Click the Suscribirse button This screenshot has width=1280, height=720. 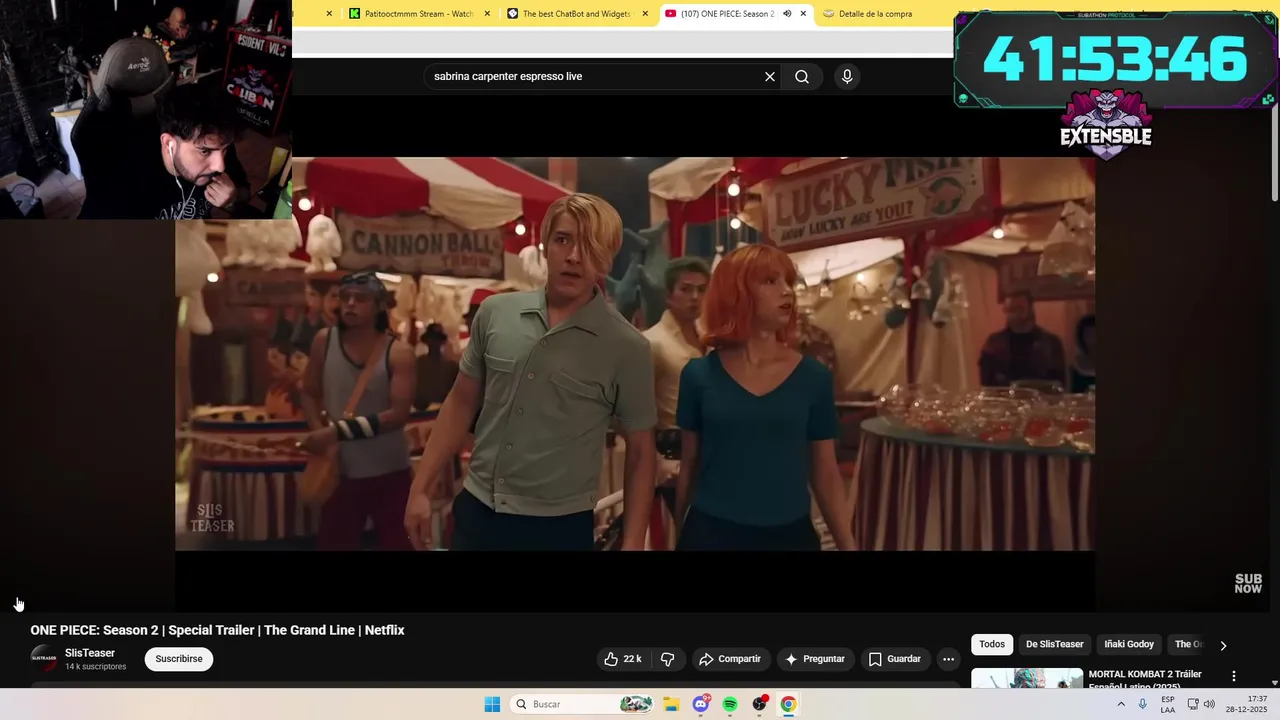pyautogui.click(x=179, y=659)
